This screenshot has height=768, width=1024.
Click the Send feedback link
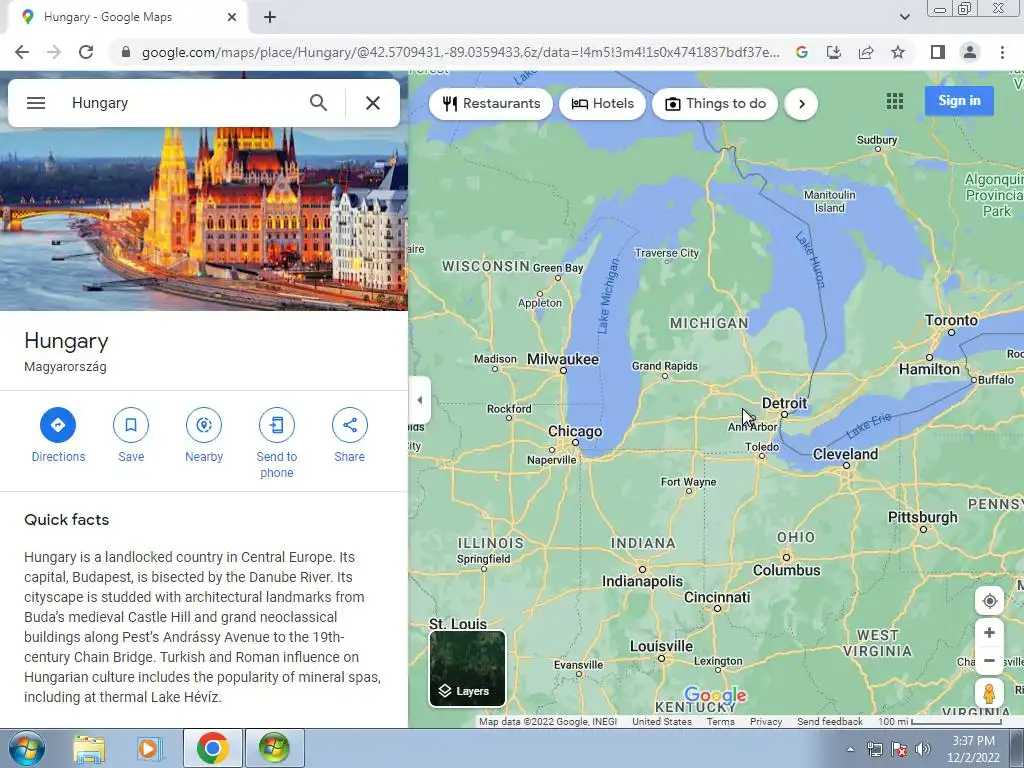point(829,722)
